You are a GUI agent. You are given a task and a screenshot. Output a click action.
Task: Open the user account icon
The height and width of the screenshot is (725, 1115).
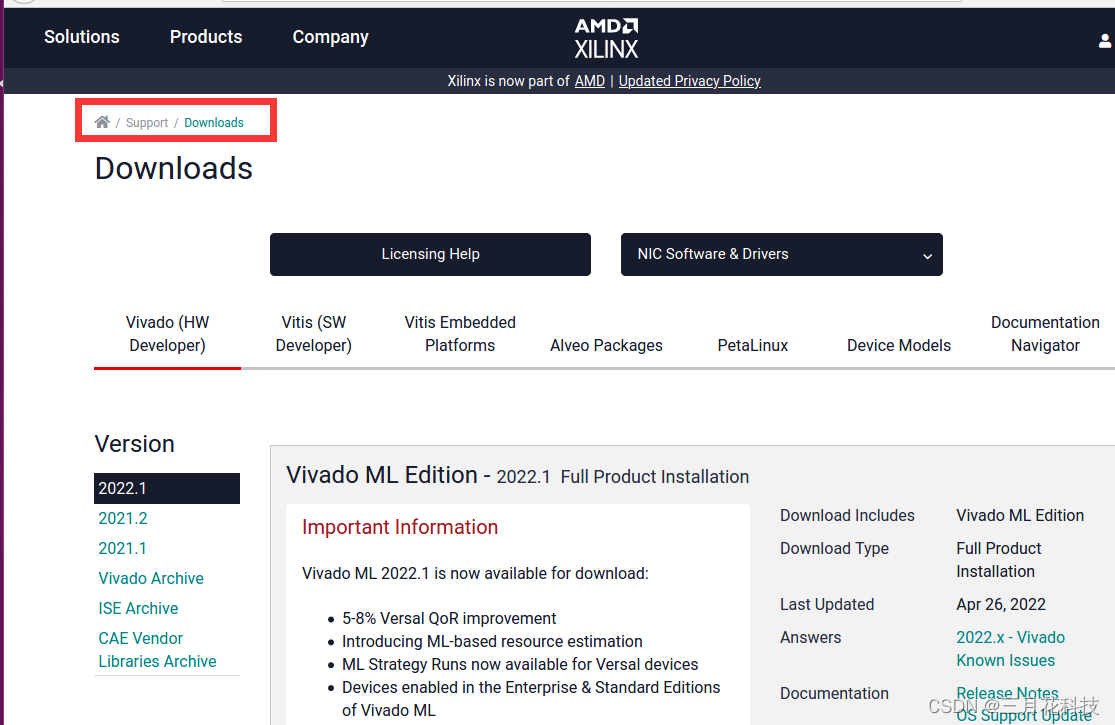click(x=1104, y=41)
